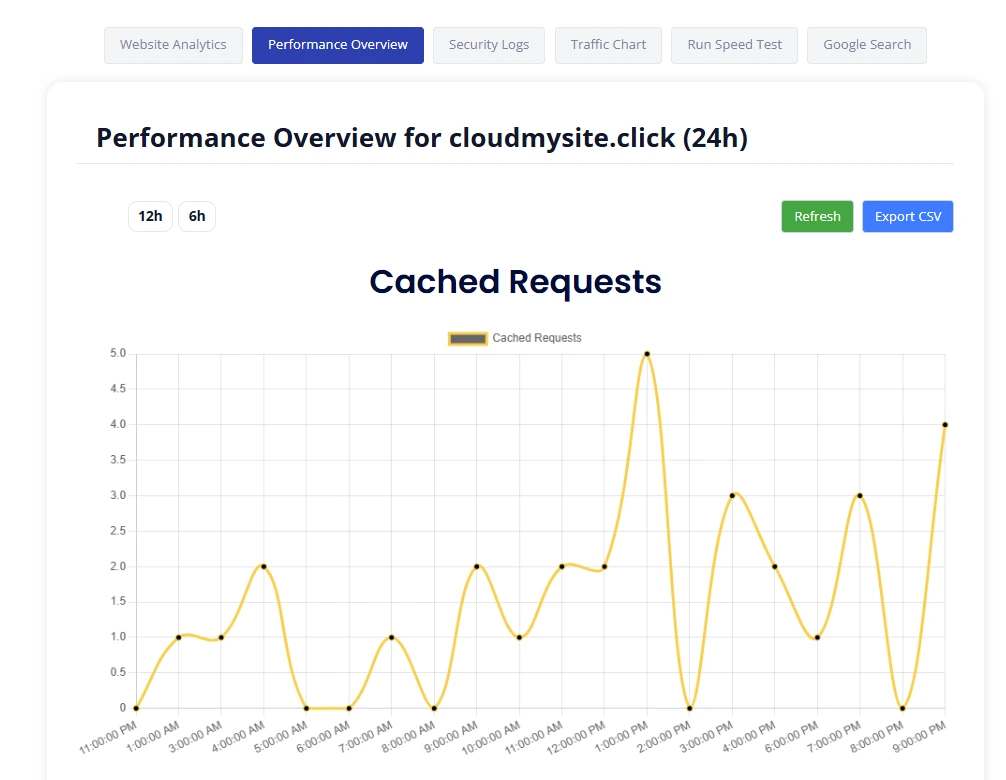Screen dimensions: 1006x780
Task: Click the 3:00 PM data point peak
Action: 732,494
